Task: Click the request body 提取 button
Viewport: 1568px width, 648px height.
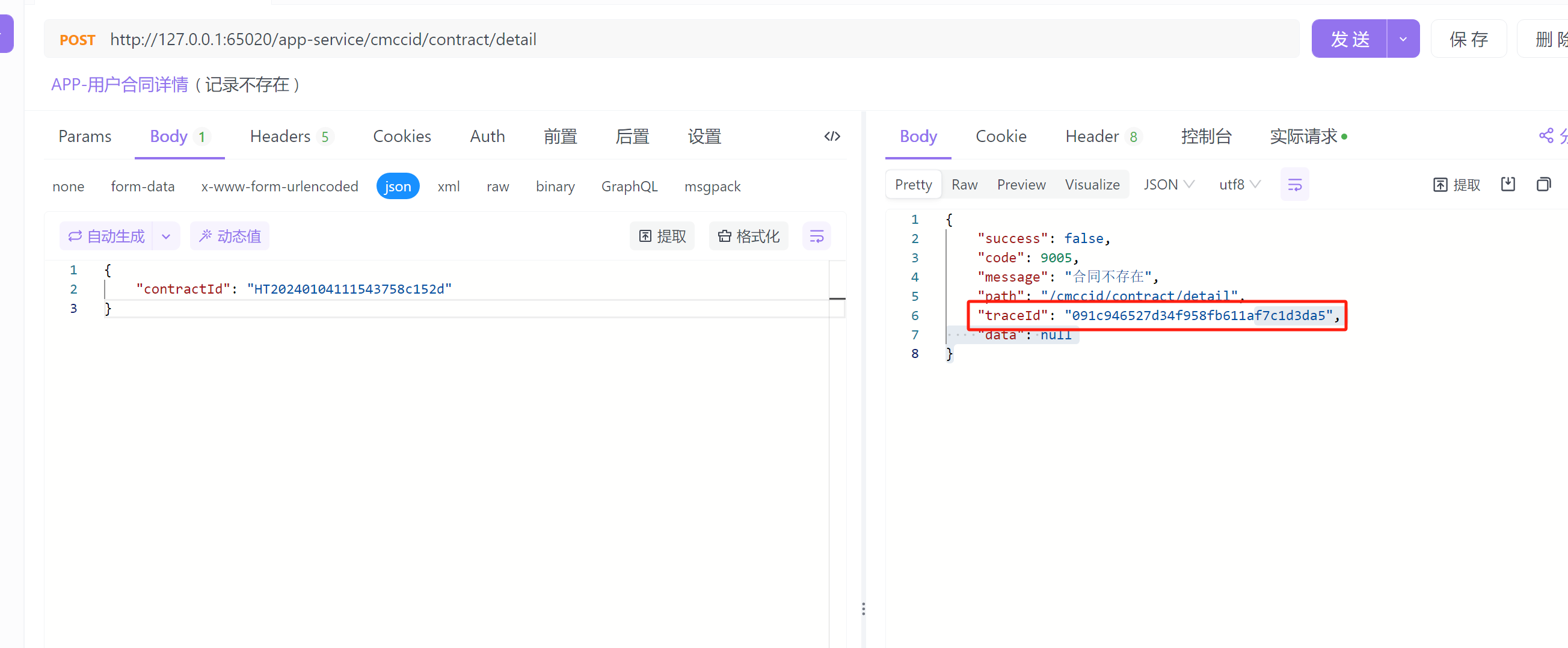Action: [662, 236]
